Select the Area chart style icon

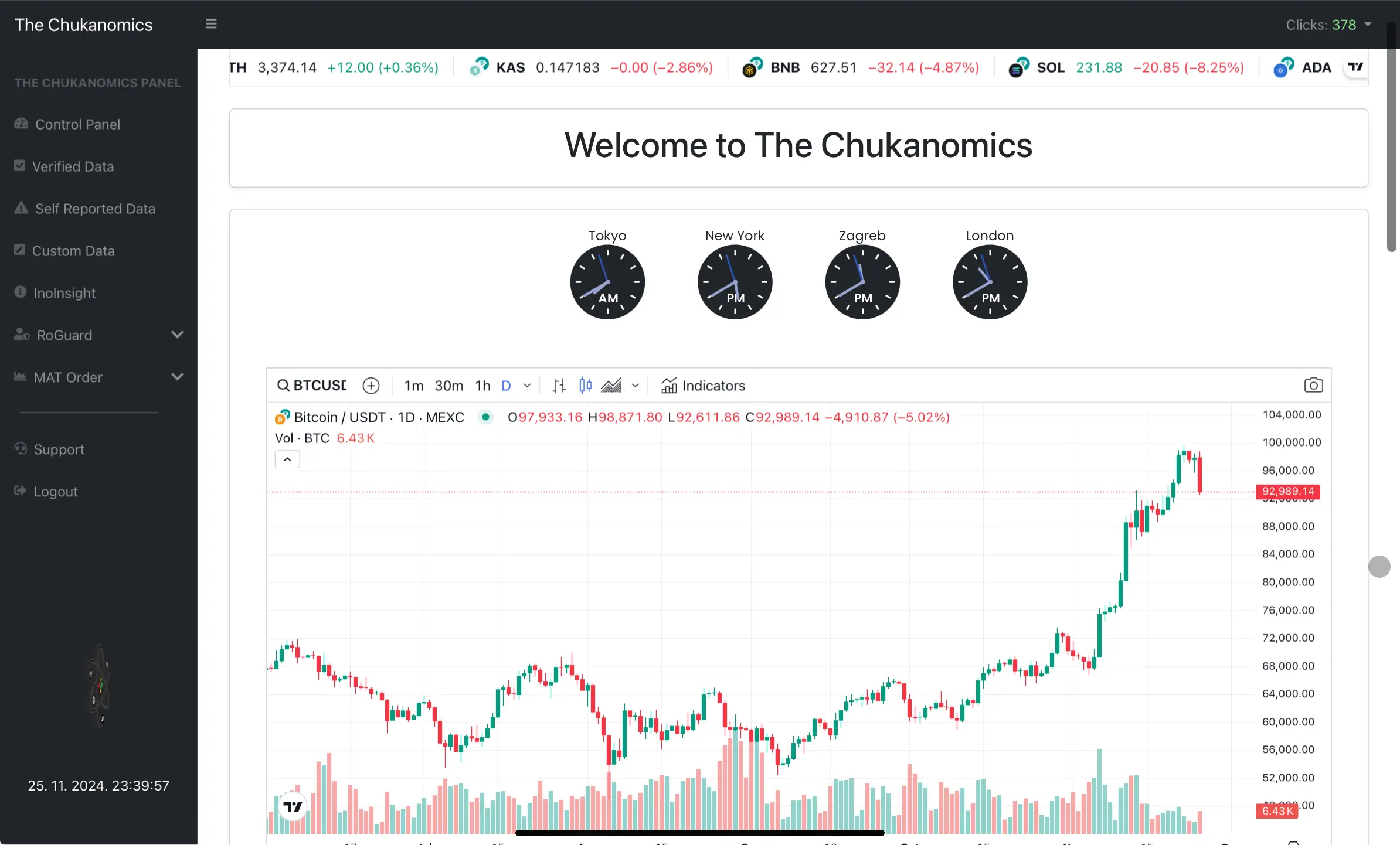click(x=611, y=386)
